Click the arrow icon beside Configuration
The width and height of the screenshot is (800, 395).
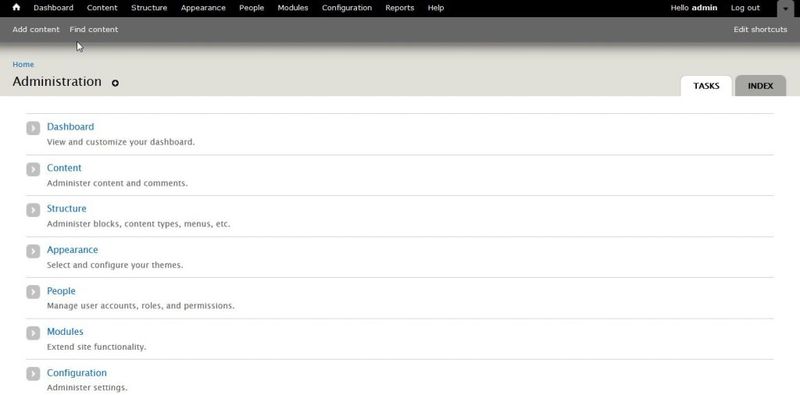33,374
